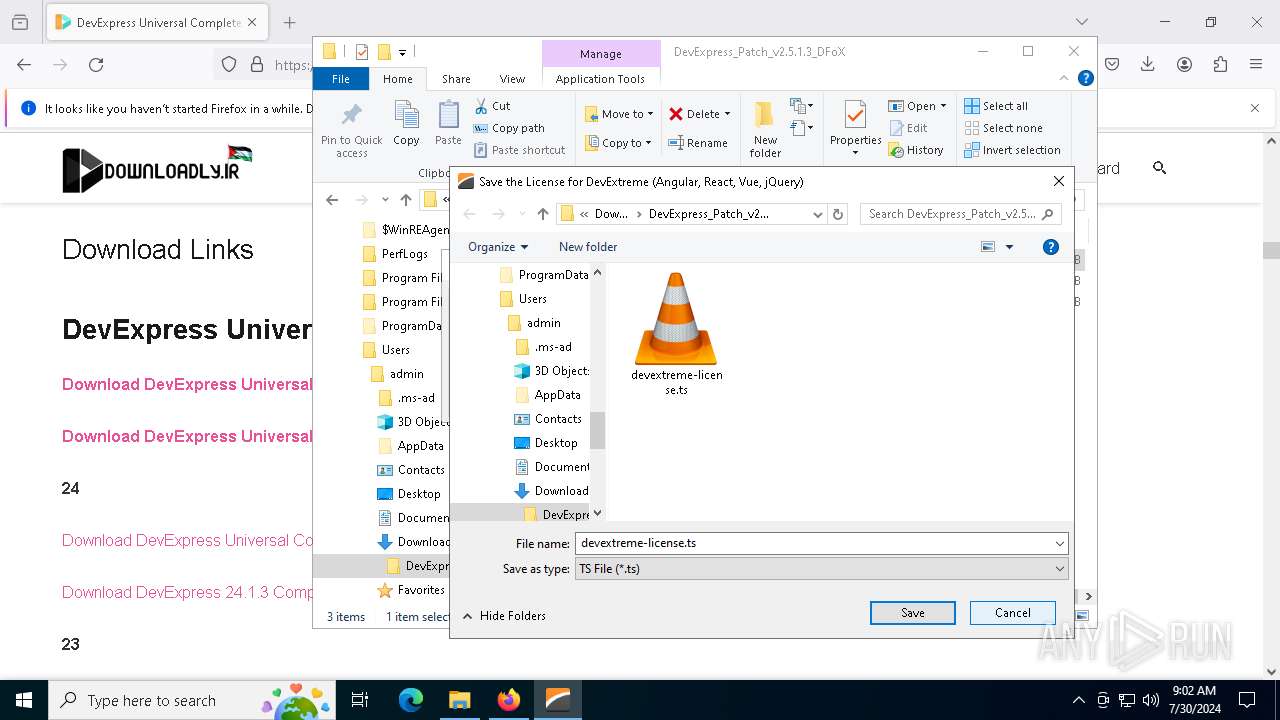The image size is (1280, 720).
Task: Click the Properties ribbon icon
Action: (855, 129)
